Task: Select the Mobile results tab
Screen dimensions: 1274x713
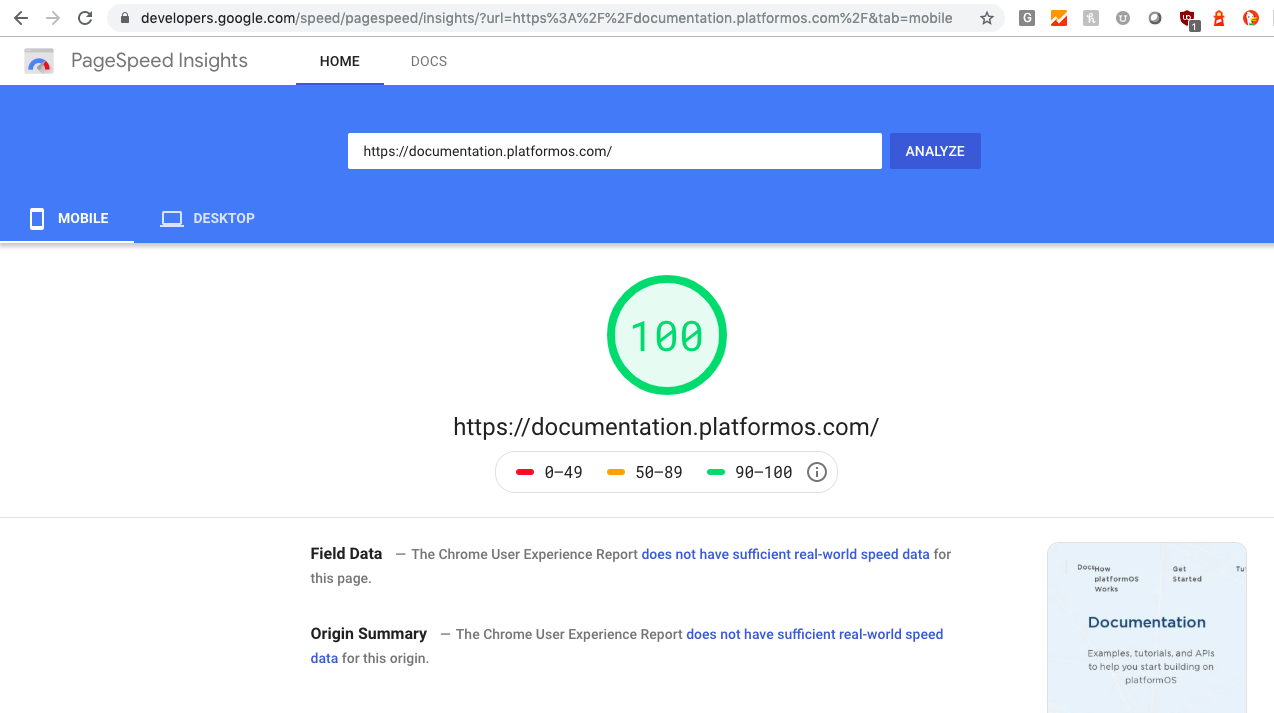Action: point(68,218)
